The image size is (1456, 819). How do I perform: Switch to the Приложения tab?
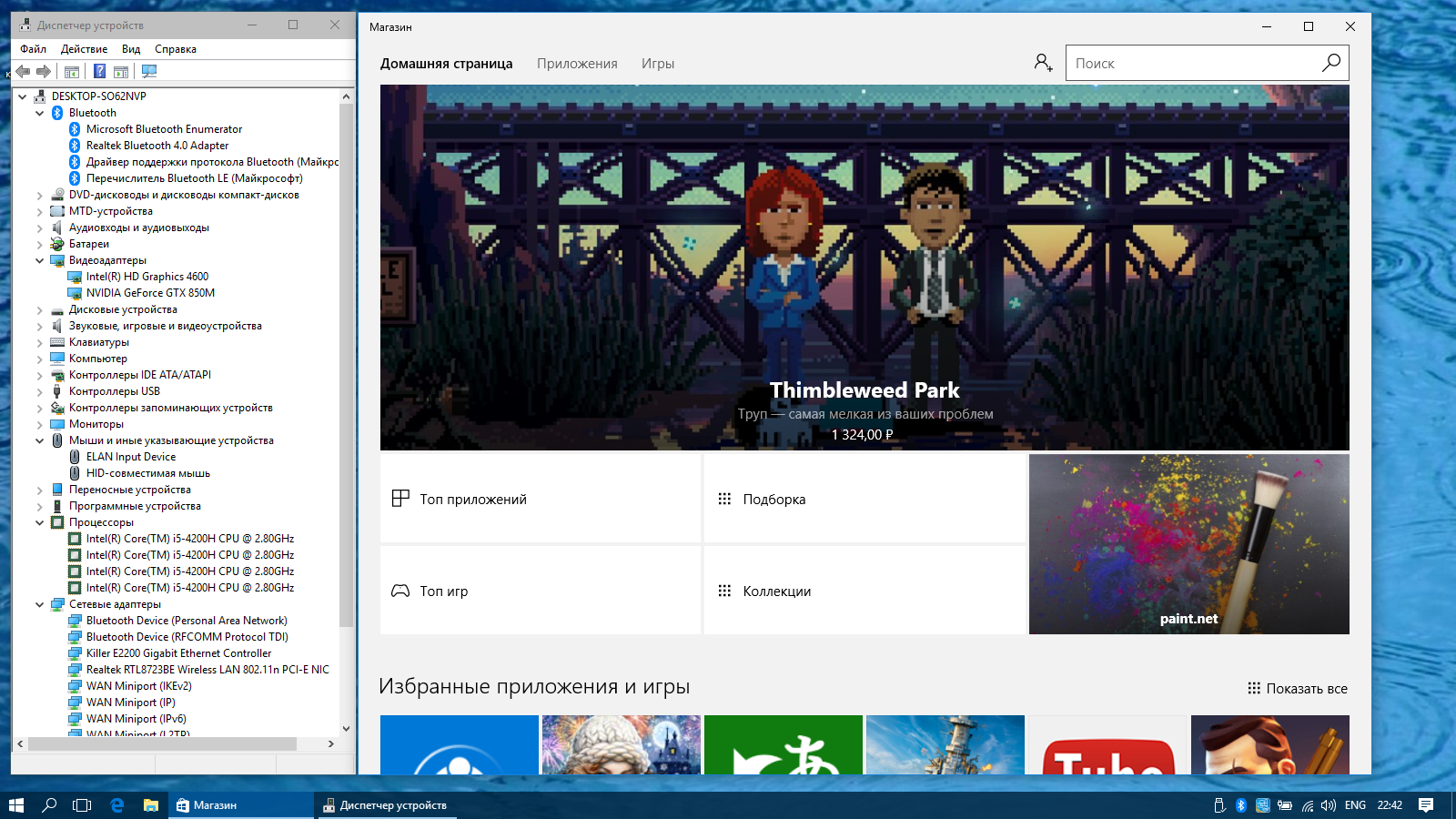pos(577,64)
